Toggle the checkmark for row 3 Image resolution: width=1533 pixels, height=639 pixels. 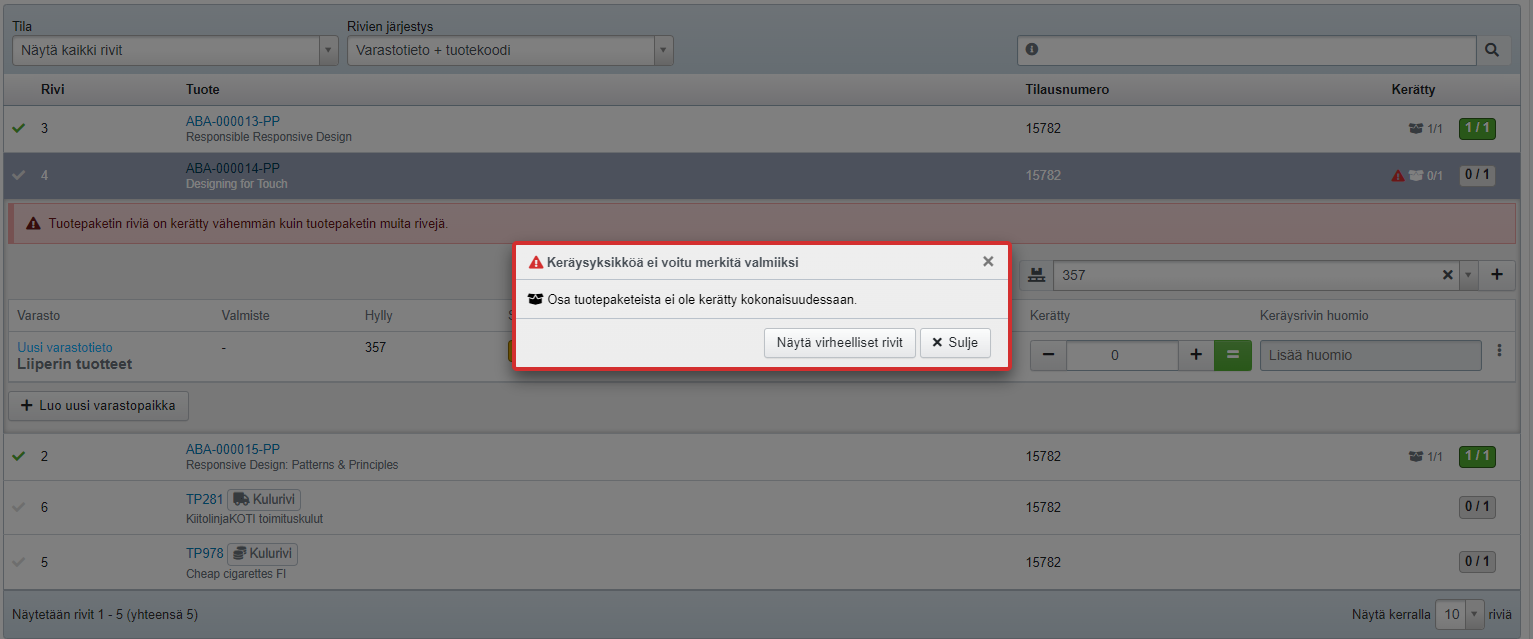coord(18,129)
